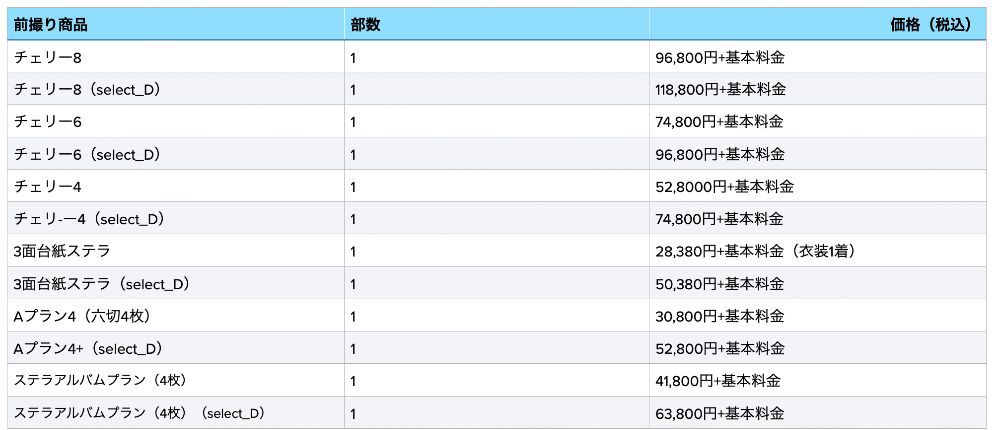Image resolution: width=1000 pixels, height=430 pixels.
Task: Click the 部数 column header
Action: tap(365, 24)
